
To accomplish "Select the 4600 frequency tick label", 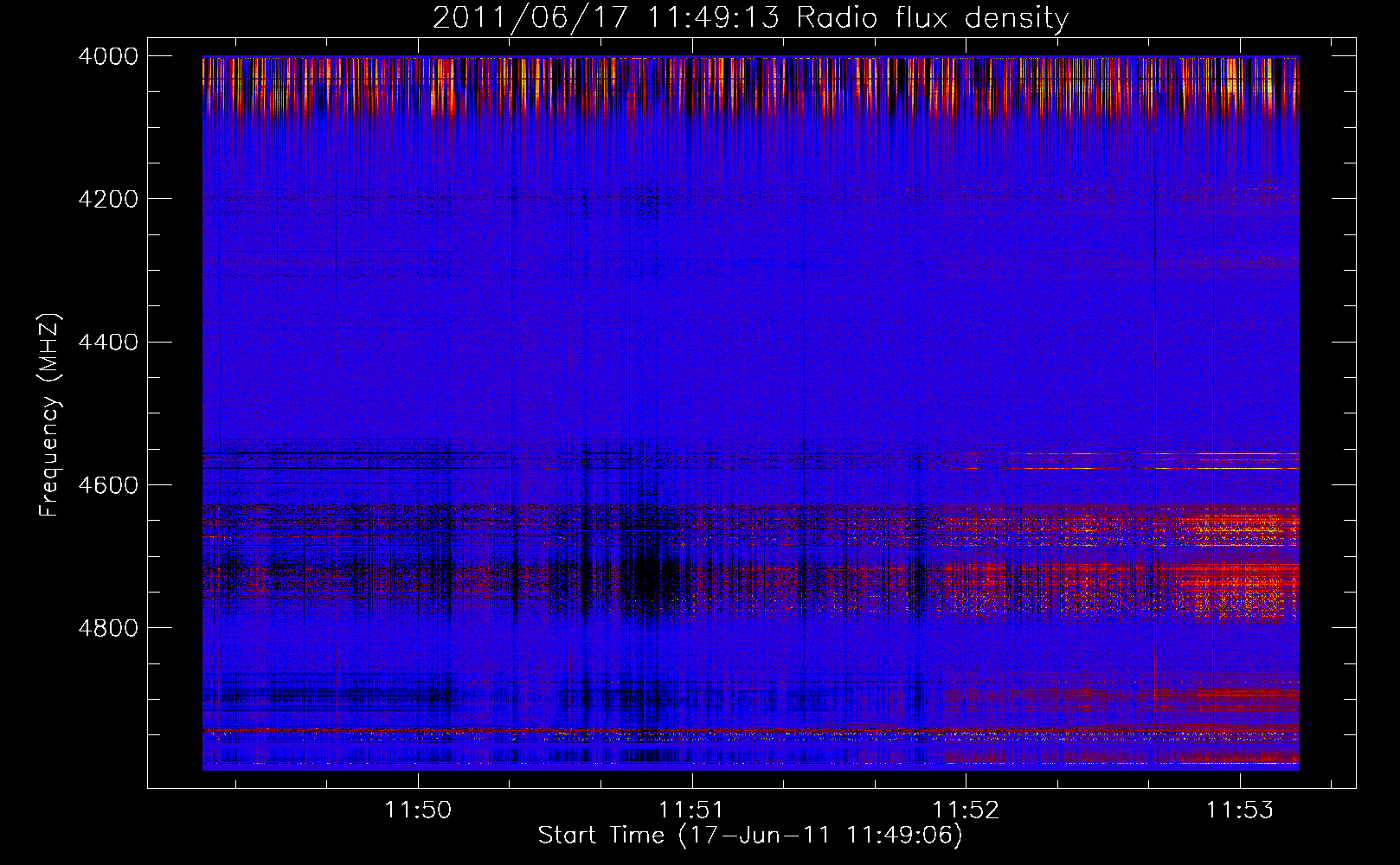I will coord(108,484).
